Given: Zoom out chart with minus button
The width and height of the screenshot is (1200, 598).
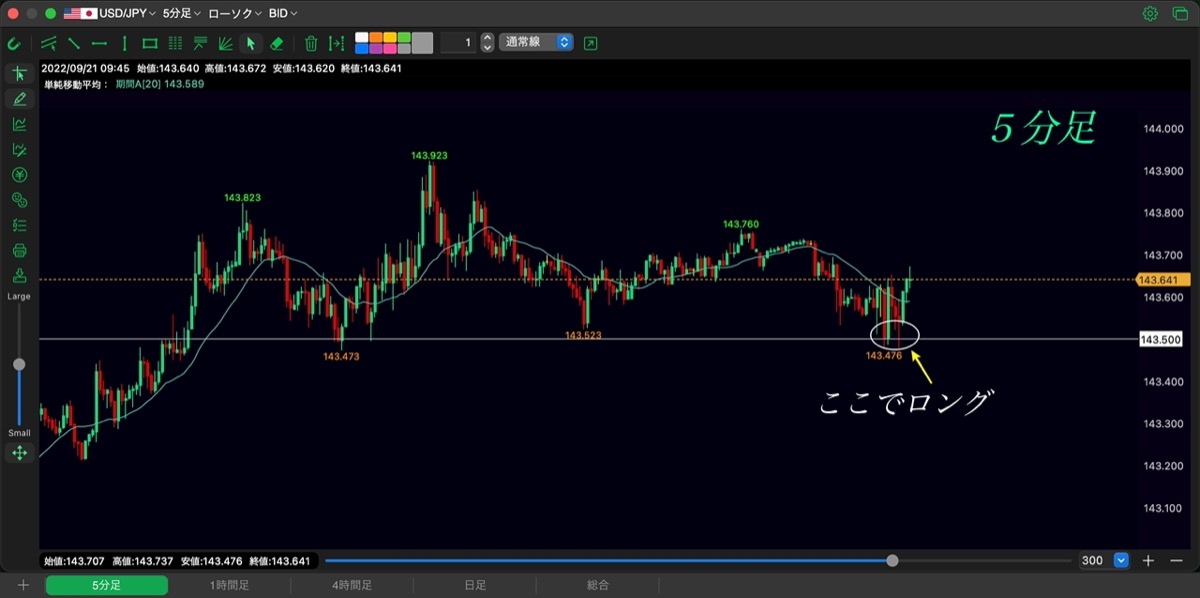Looking at the screenshot, I should point(1175,561).
